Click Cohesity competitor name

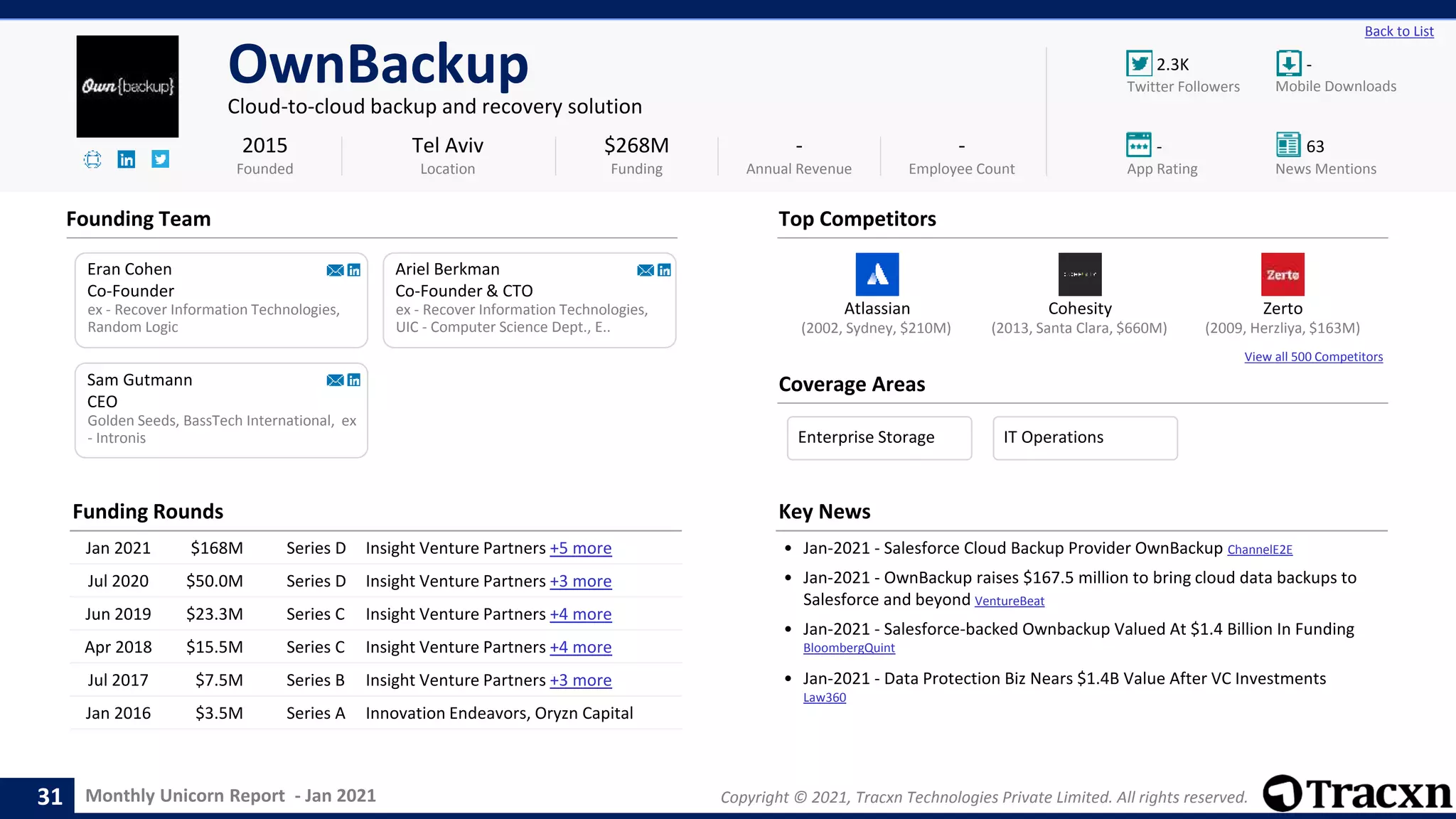(x=1080, y=309)
